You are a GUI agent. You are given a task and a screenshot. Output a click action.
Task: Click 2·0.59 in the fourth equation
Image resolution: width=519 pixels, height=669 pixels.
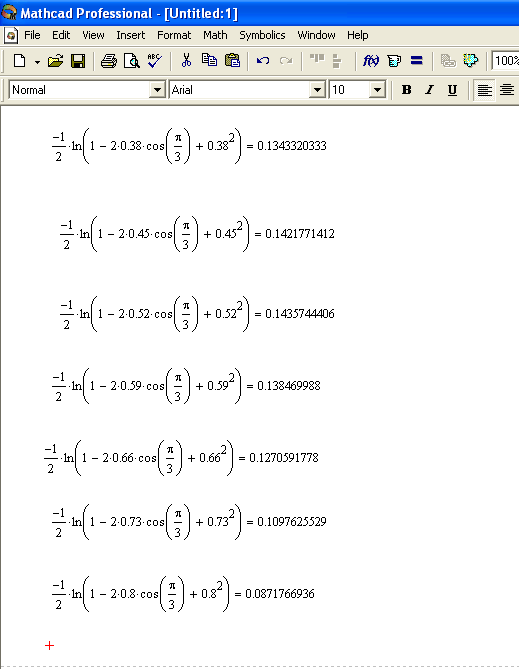tap(126, 386)
